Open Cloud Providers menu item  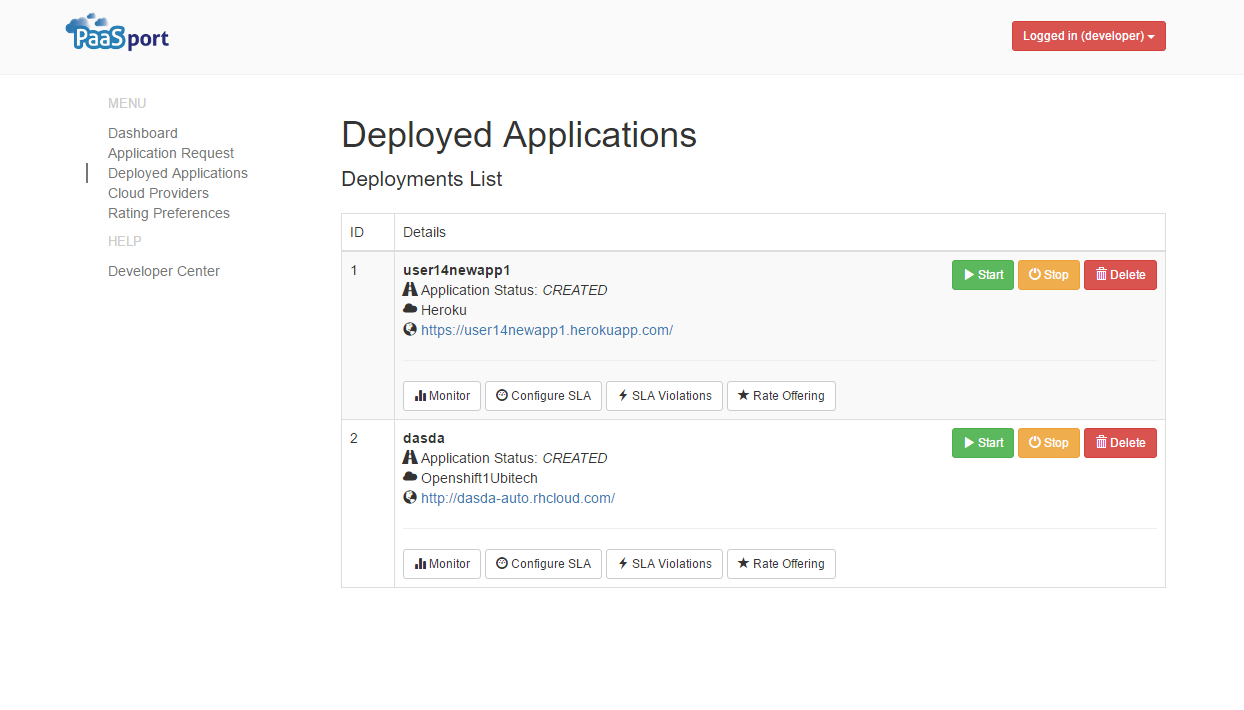tap(158, 193)
